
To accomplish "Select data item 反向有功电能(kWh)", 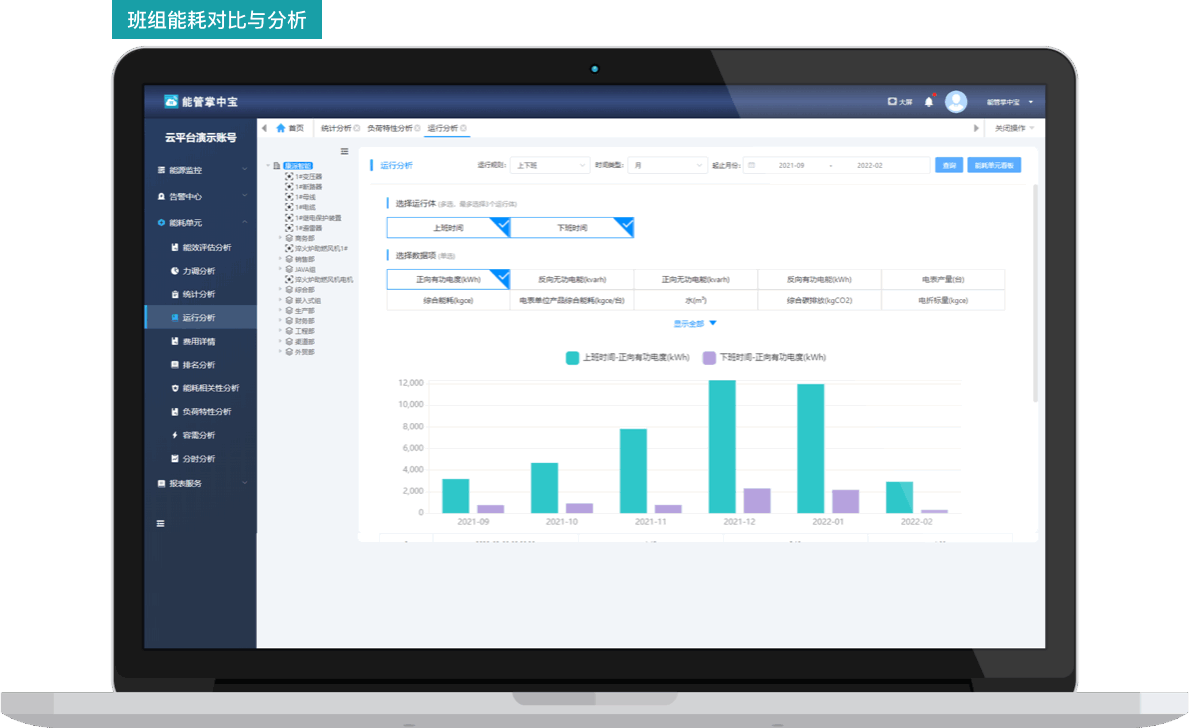I will (819, 279).
